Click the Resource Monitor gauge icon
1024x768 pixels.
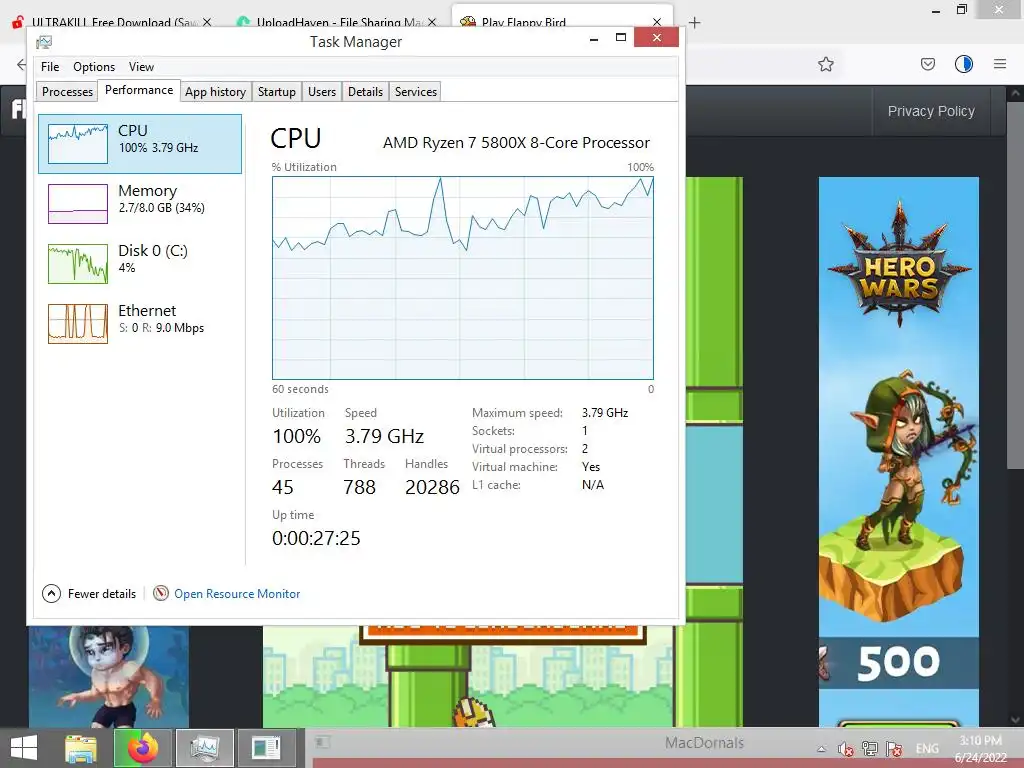(161, 593)
